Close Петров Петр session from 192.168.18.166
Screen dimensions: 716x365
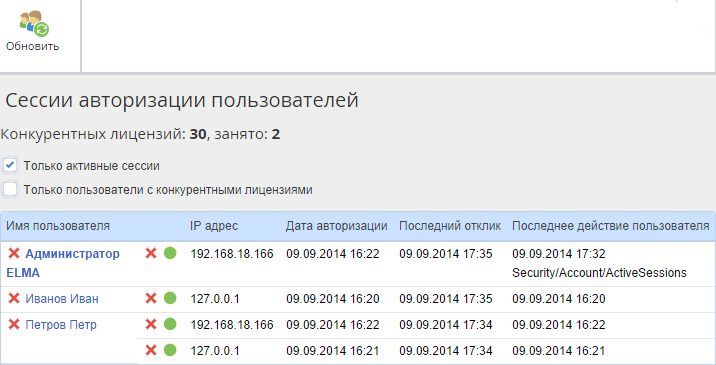click(151, 324)
